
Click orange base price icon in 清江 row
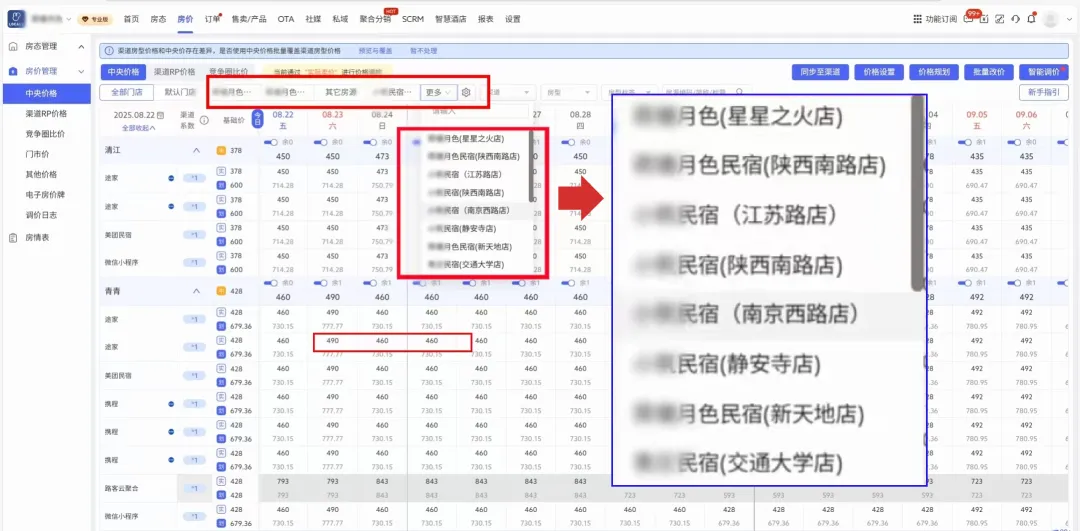click(221, 150)
